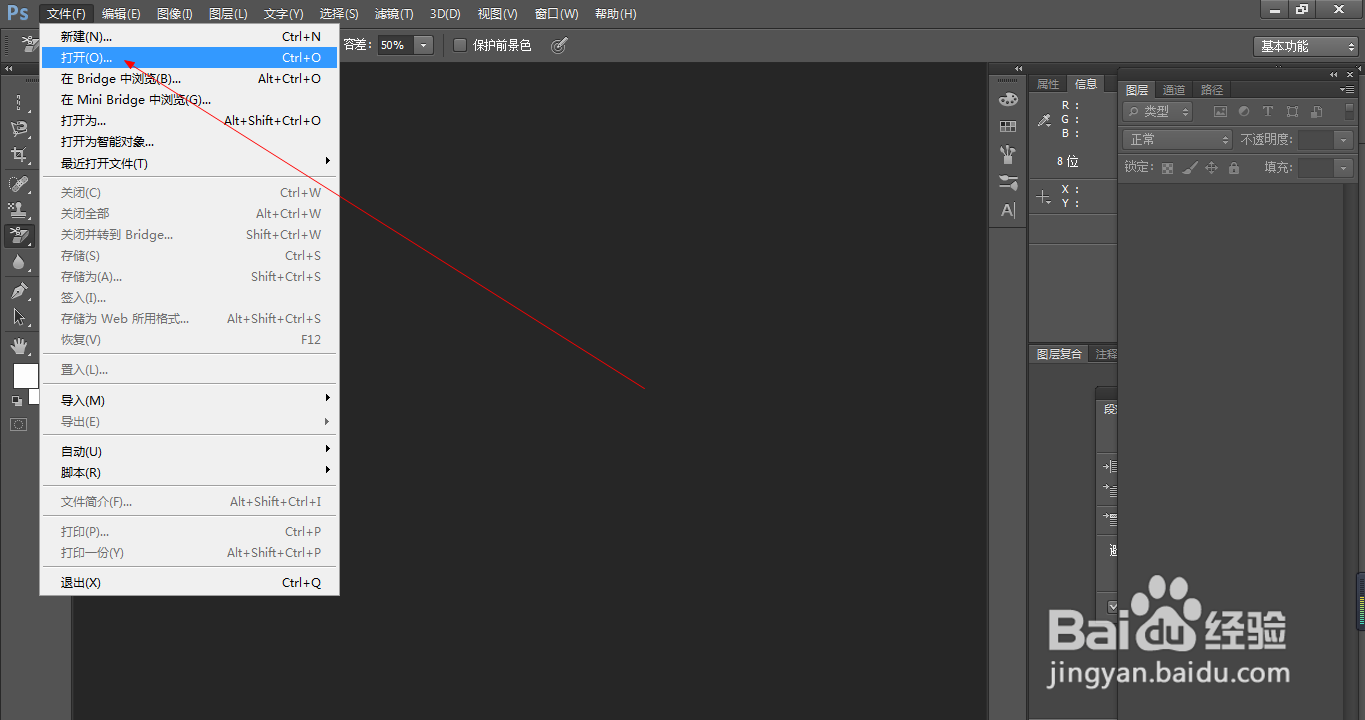Viewport: 1365px width, 720px height.
Task: Select the Clone Stamp tool
Action: 19,210
